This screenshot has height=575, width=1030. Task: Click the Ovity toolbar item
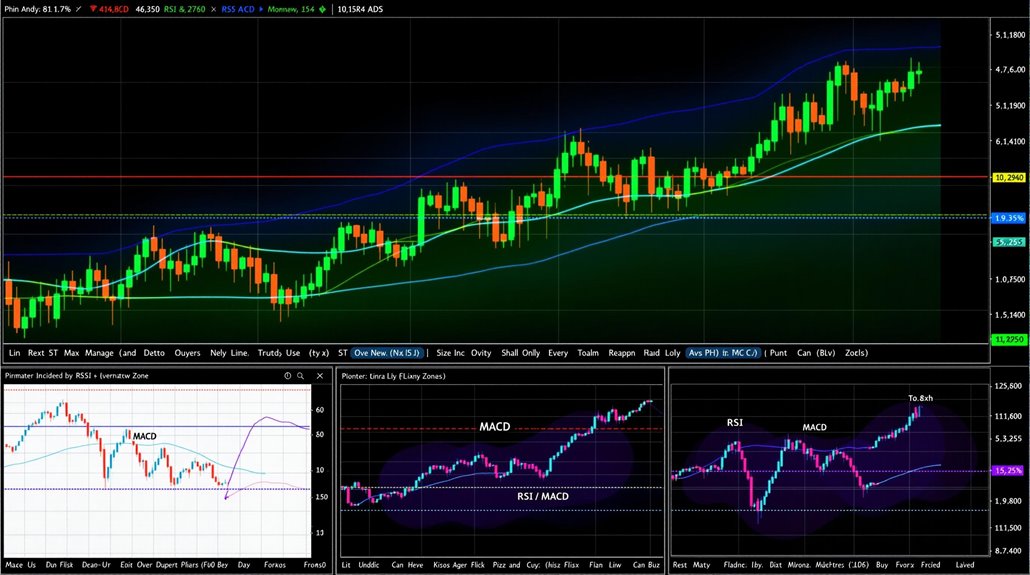481,353
